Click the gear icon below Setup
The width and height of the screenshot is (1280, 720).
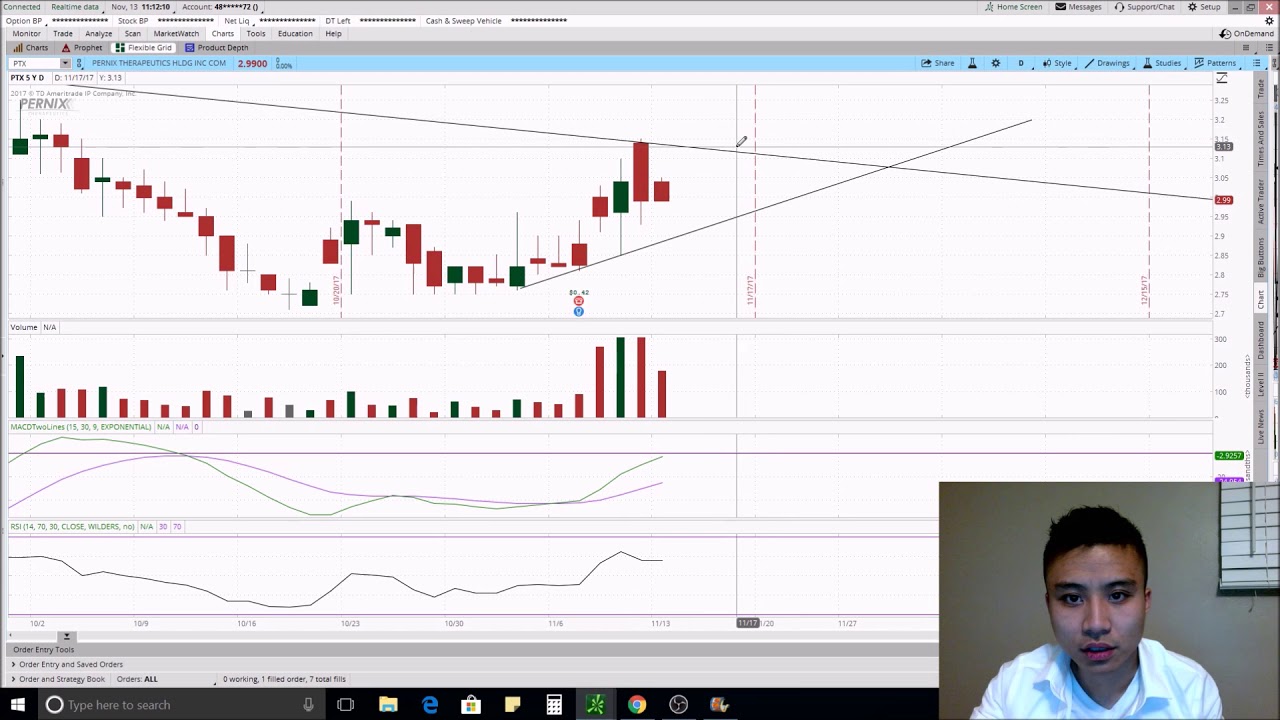pos(1269,20)
